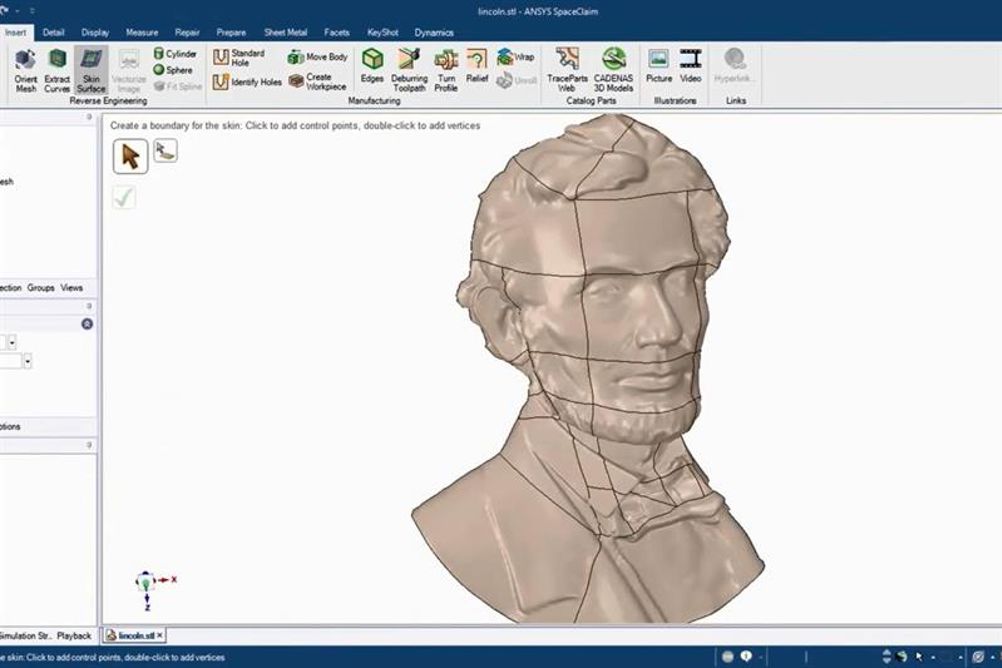Screen dimensions: 1002x668
Task: Switch to the Groups panel tab
Action: [41, 288]
